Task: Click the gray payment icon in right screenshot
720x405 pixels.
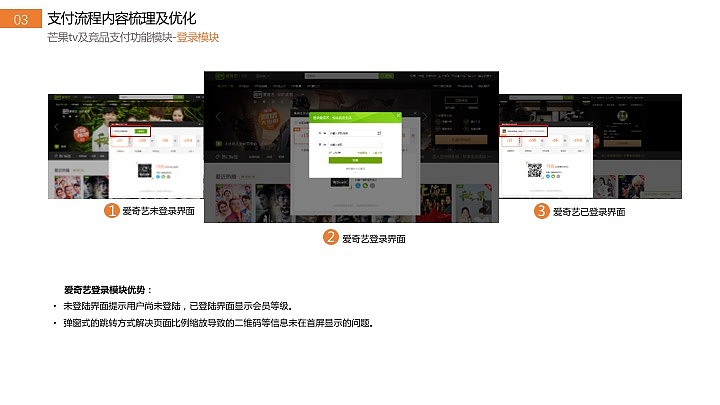Action: coord(558,176)
